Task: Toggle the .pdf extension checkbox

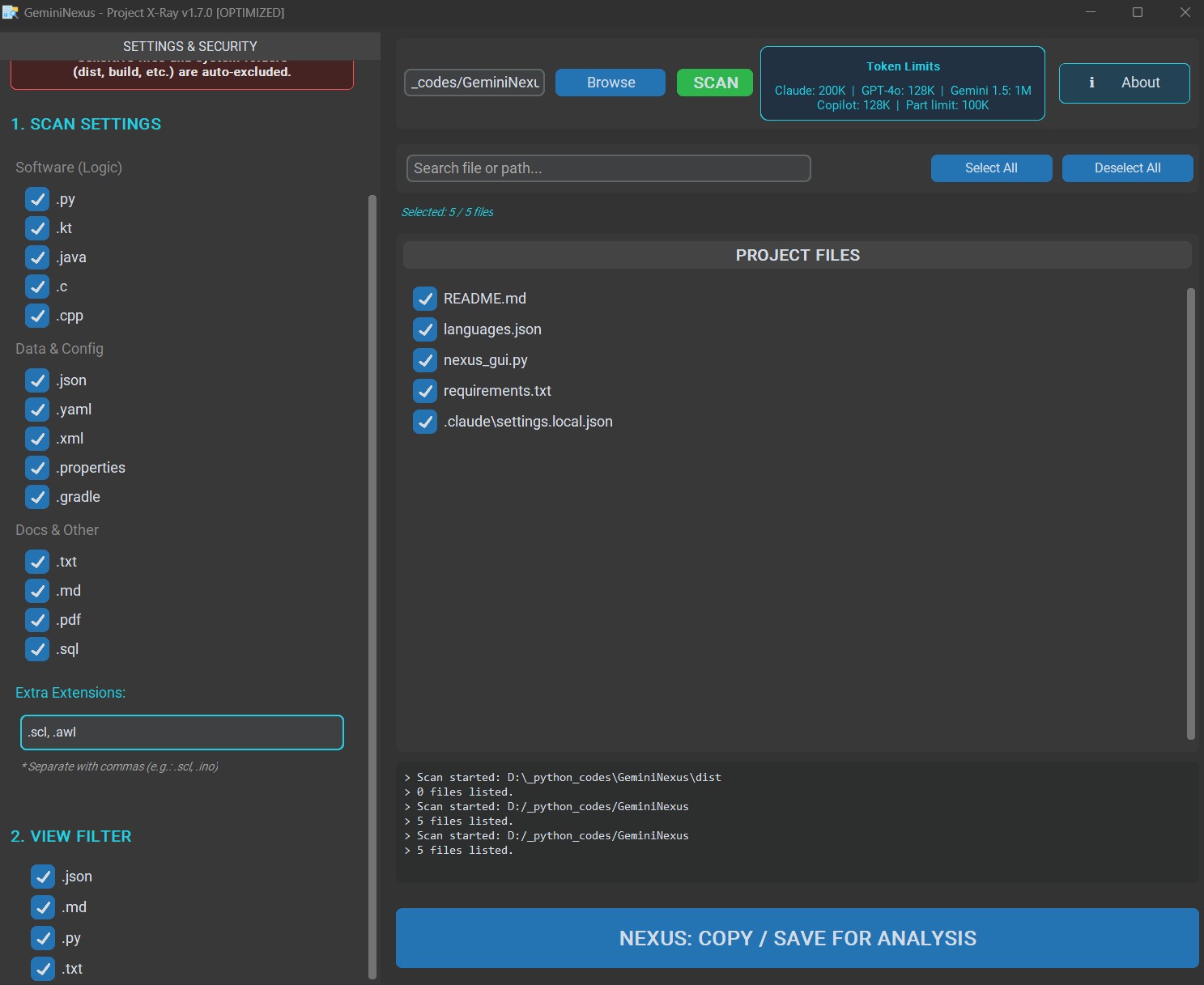Action: 37,620
